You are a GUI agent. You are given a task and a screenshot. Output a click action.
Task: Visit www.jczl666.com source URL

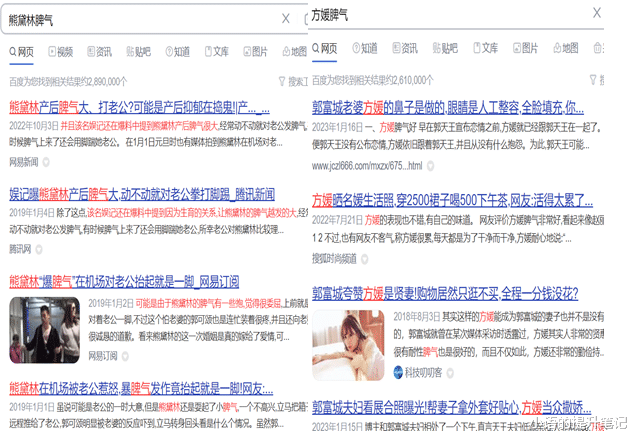coord(367,166)
